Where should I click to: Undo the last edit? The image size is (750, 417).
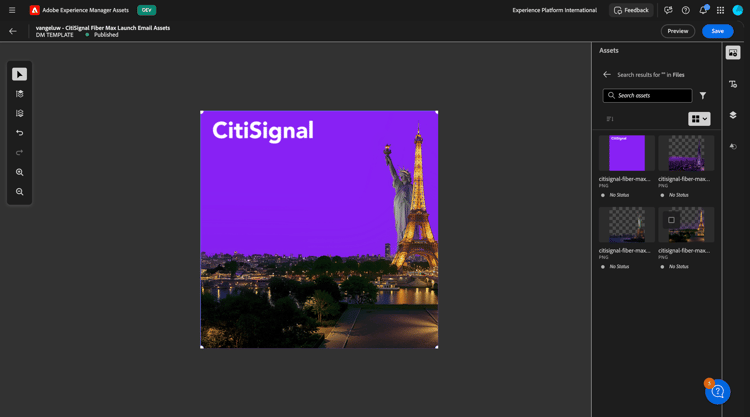[20, 133]
